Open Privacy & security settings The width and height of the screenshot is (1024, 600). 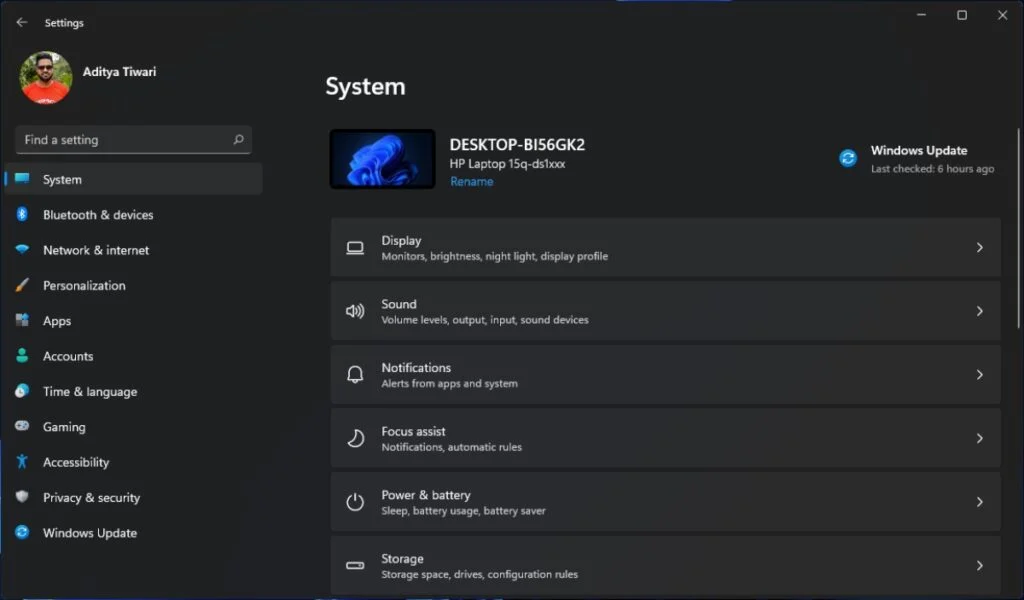(91, 497)
